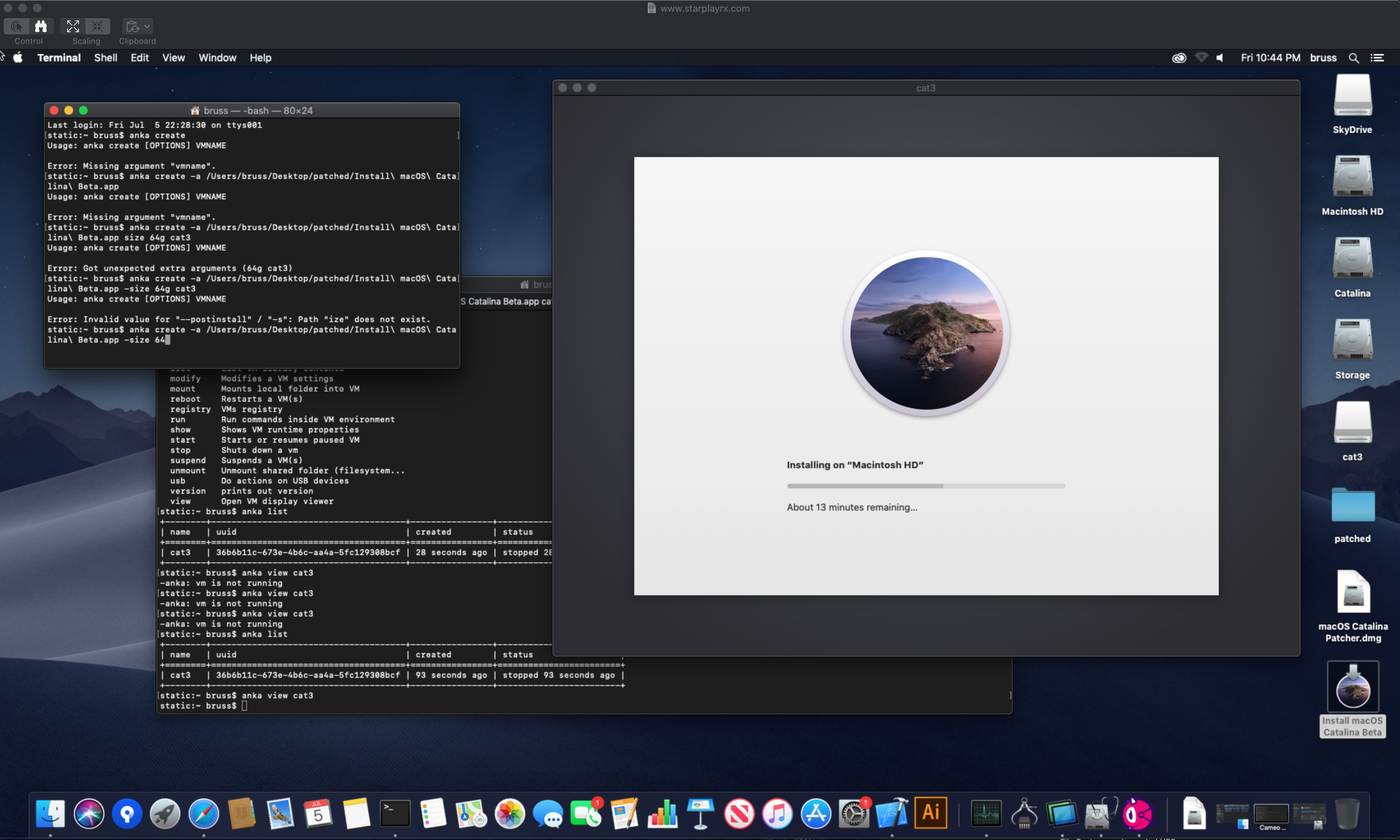1400x840 pixels.
Task: Open Messages from the Dock
Action: 548,814
